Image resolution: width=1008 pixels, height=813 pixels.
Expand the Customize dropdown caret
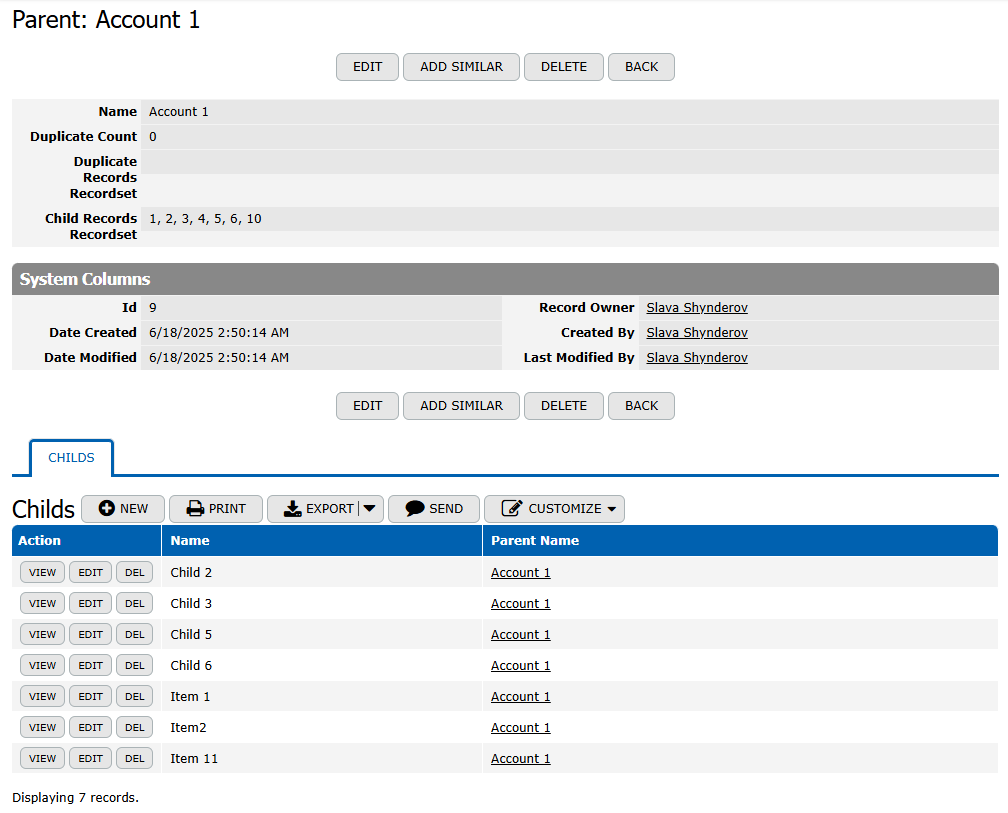611,509
